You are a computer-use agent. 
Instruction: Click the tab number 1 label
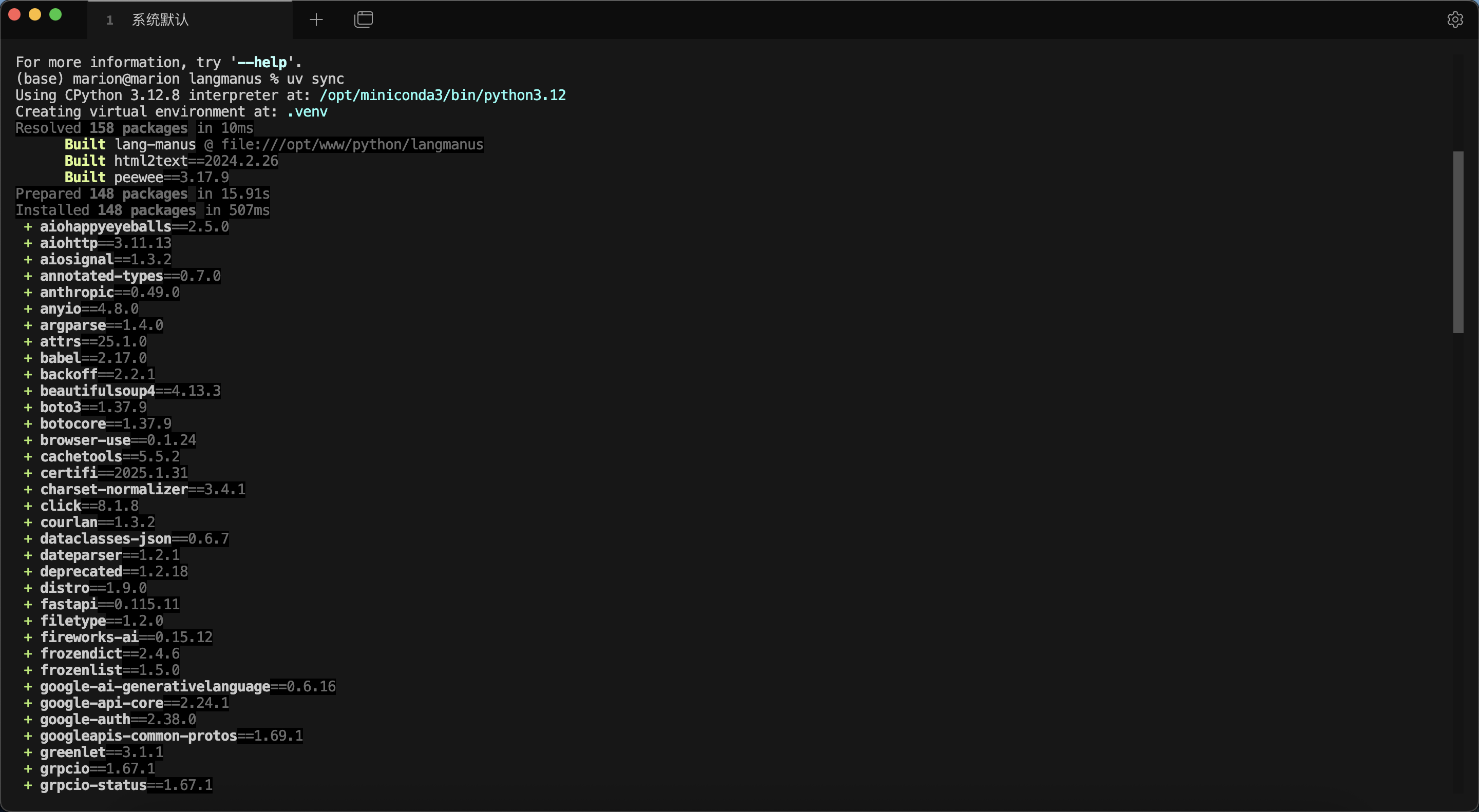tap(110, 21)
